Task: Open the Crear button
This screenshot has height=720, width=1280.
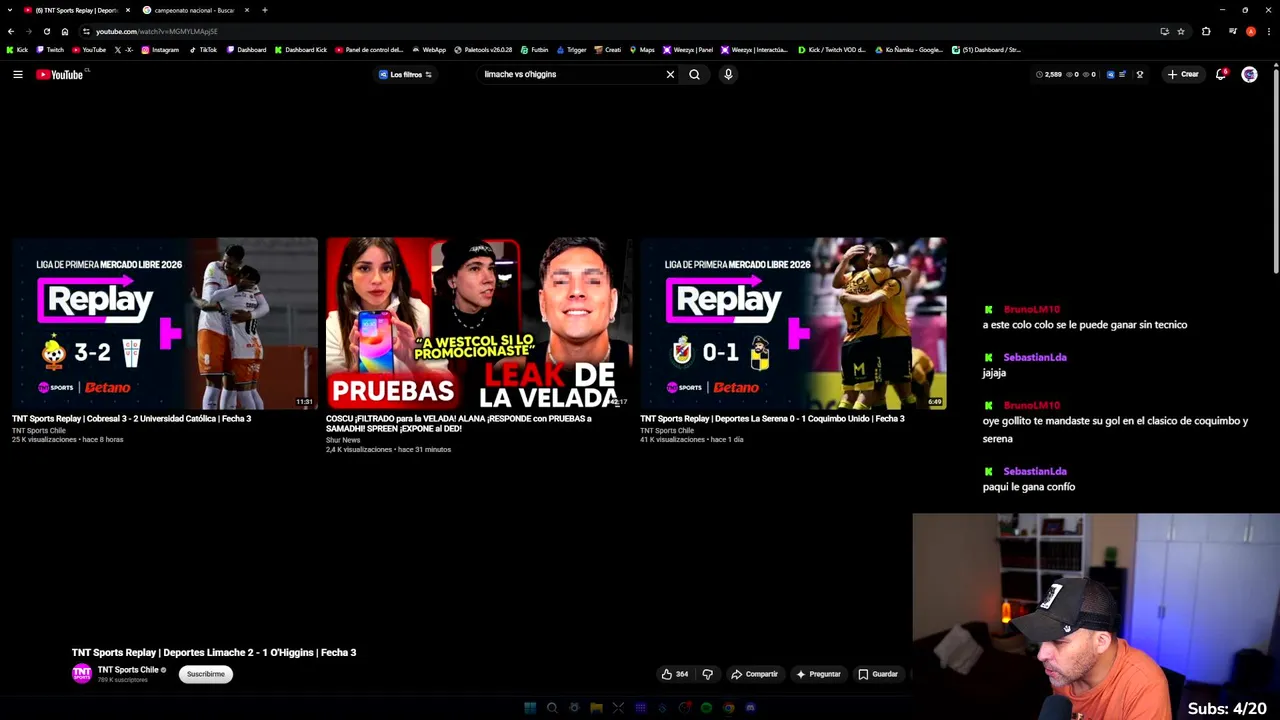Action: pos(1183,74)
